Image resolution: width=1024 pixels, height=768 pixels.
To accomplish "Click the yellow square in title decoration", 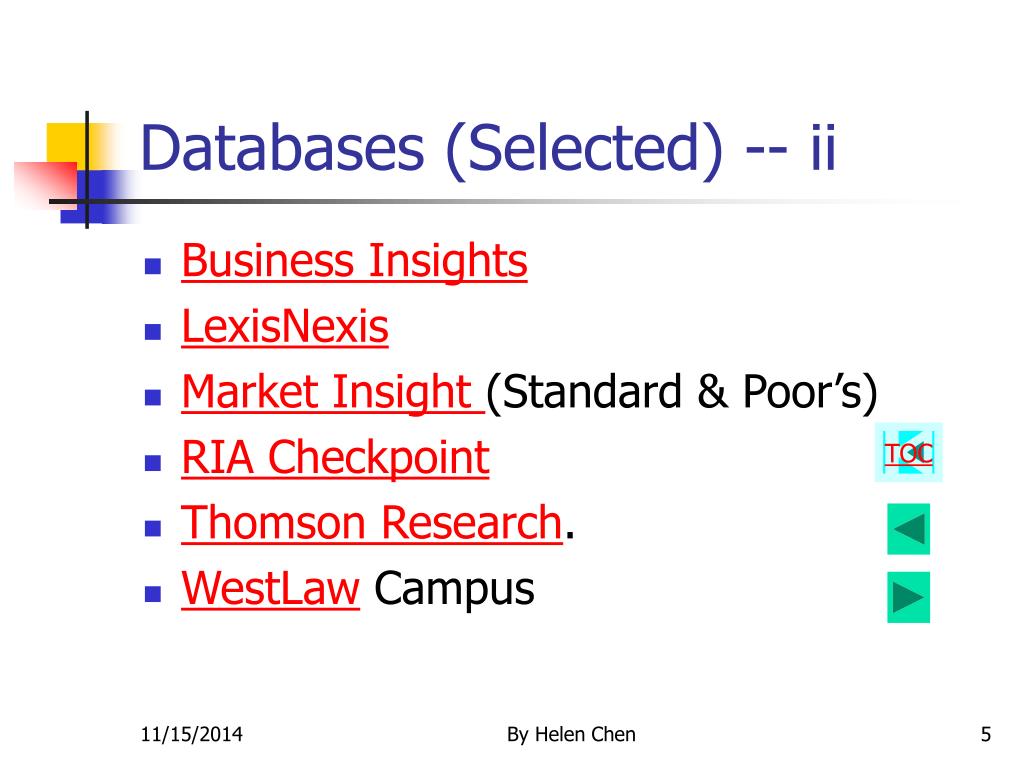I will point(66,142).
